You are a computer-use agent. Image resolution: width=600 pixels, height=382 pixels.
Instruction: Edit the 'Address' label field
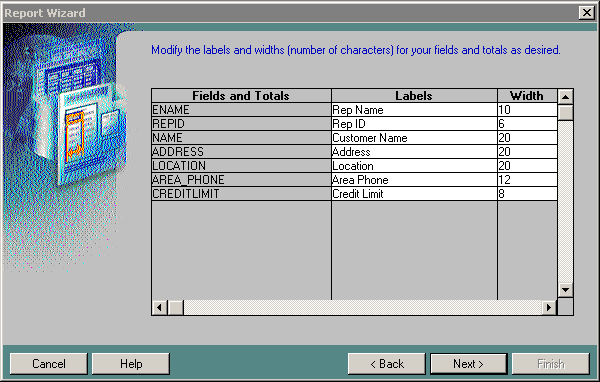point(414,152)
